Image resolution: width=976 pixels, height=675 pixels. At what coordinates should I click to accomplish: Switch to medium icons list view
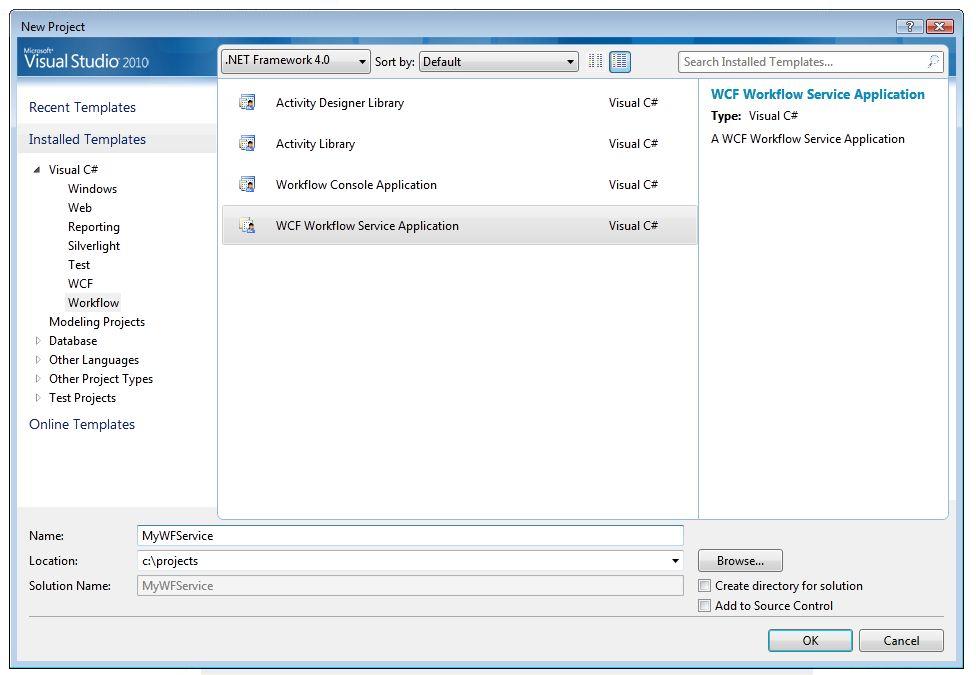coord(620,61)
